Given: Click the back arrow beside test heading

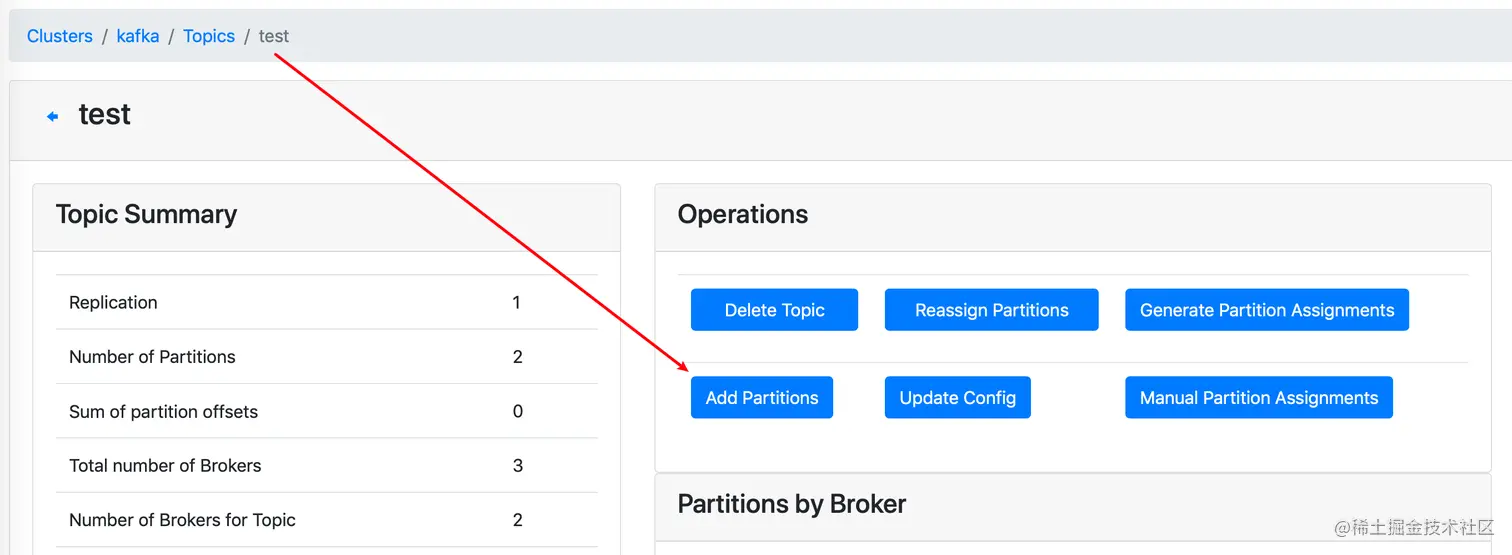Looking at the screenshot, I should (53, 117).
